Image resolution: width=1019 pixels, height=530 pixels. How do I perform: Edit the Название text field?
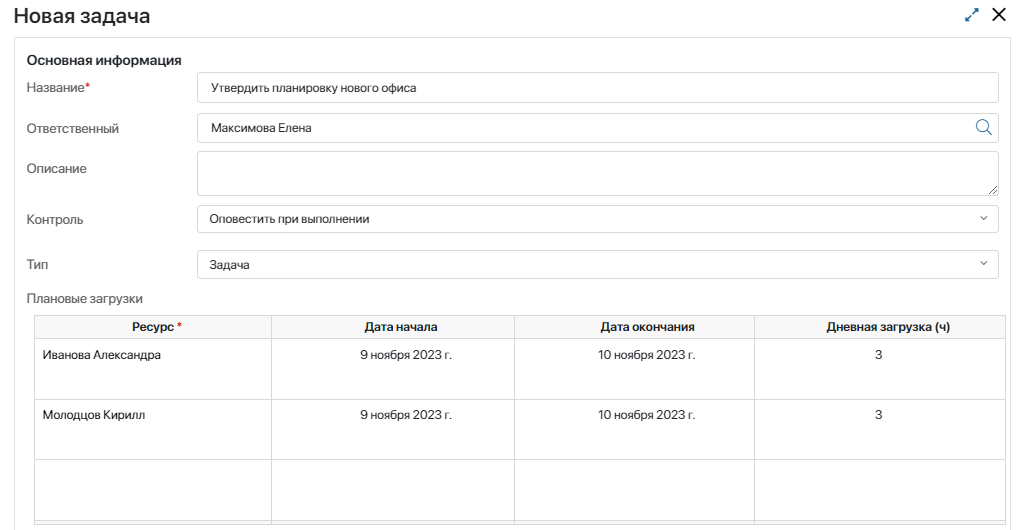coord(597,88)
